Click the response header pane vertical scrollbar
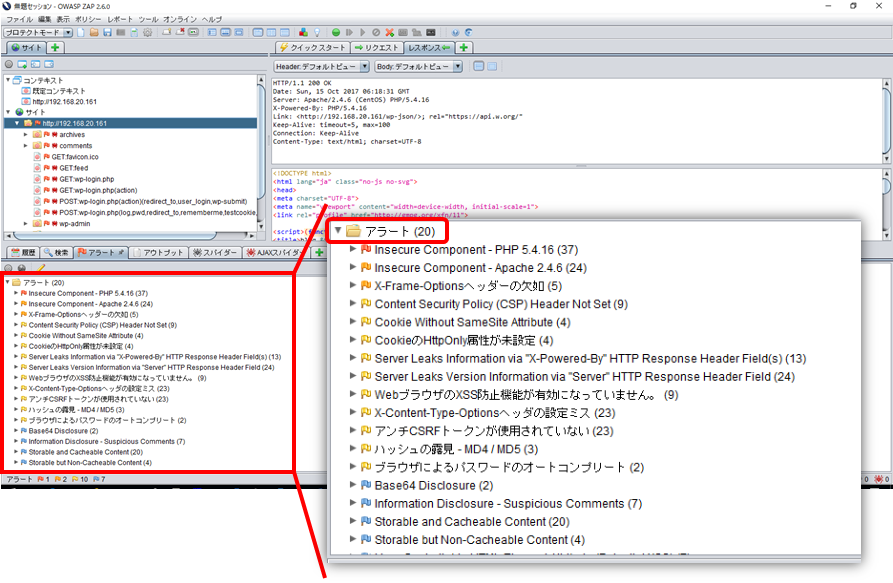The width and height of the screenshot is (893, 583). (886, 121)
